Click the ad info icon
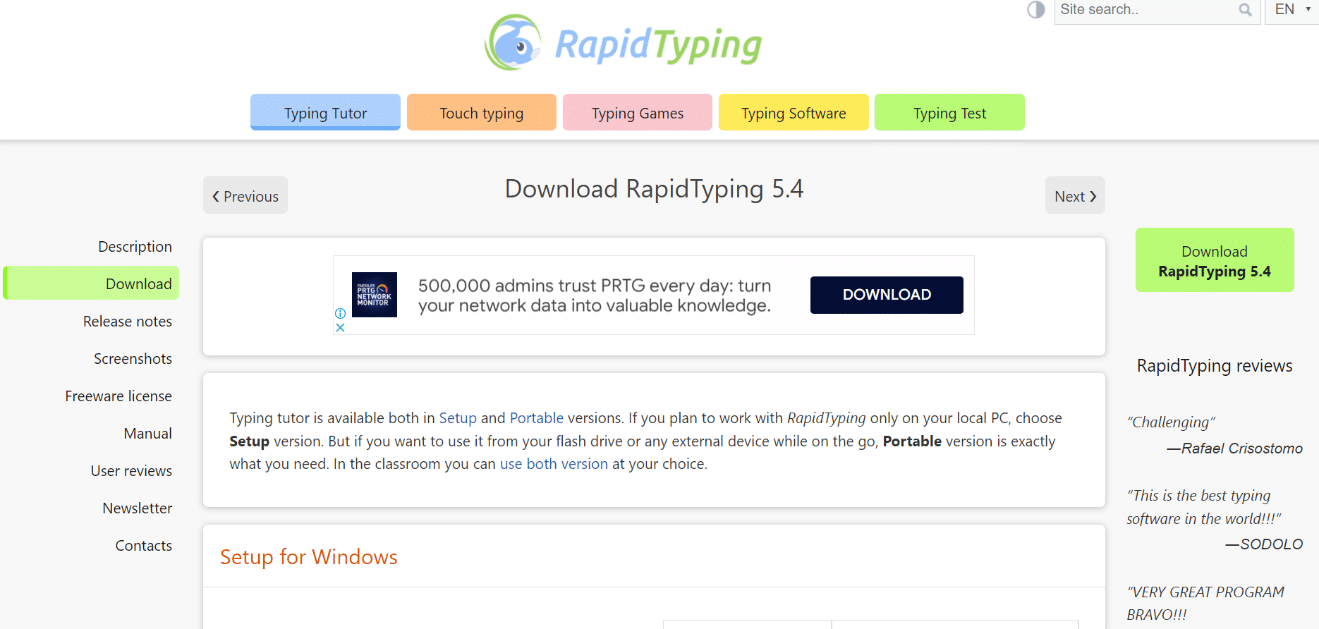The width and height of the screenshot is (1319, 629). tap(340, 313)
